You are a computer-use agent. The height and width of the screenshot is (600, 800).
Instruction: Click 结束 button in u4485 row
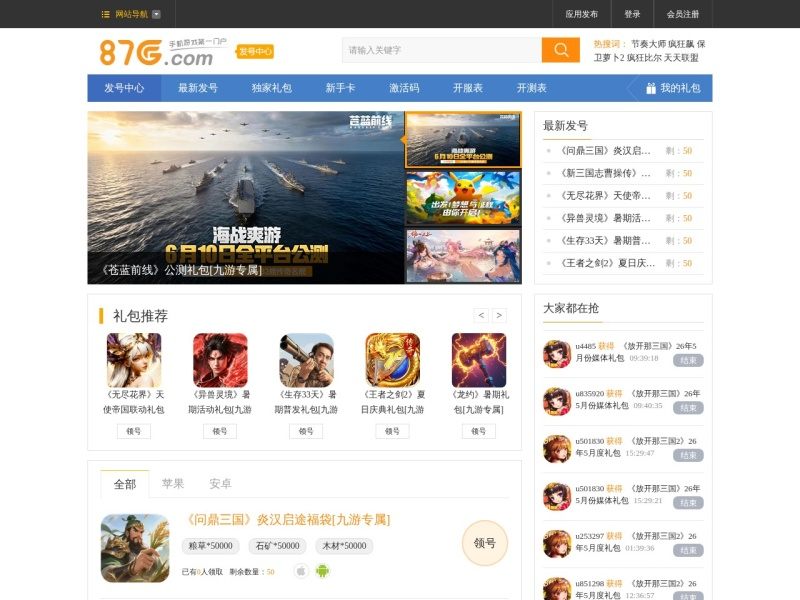[688, 360]
